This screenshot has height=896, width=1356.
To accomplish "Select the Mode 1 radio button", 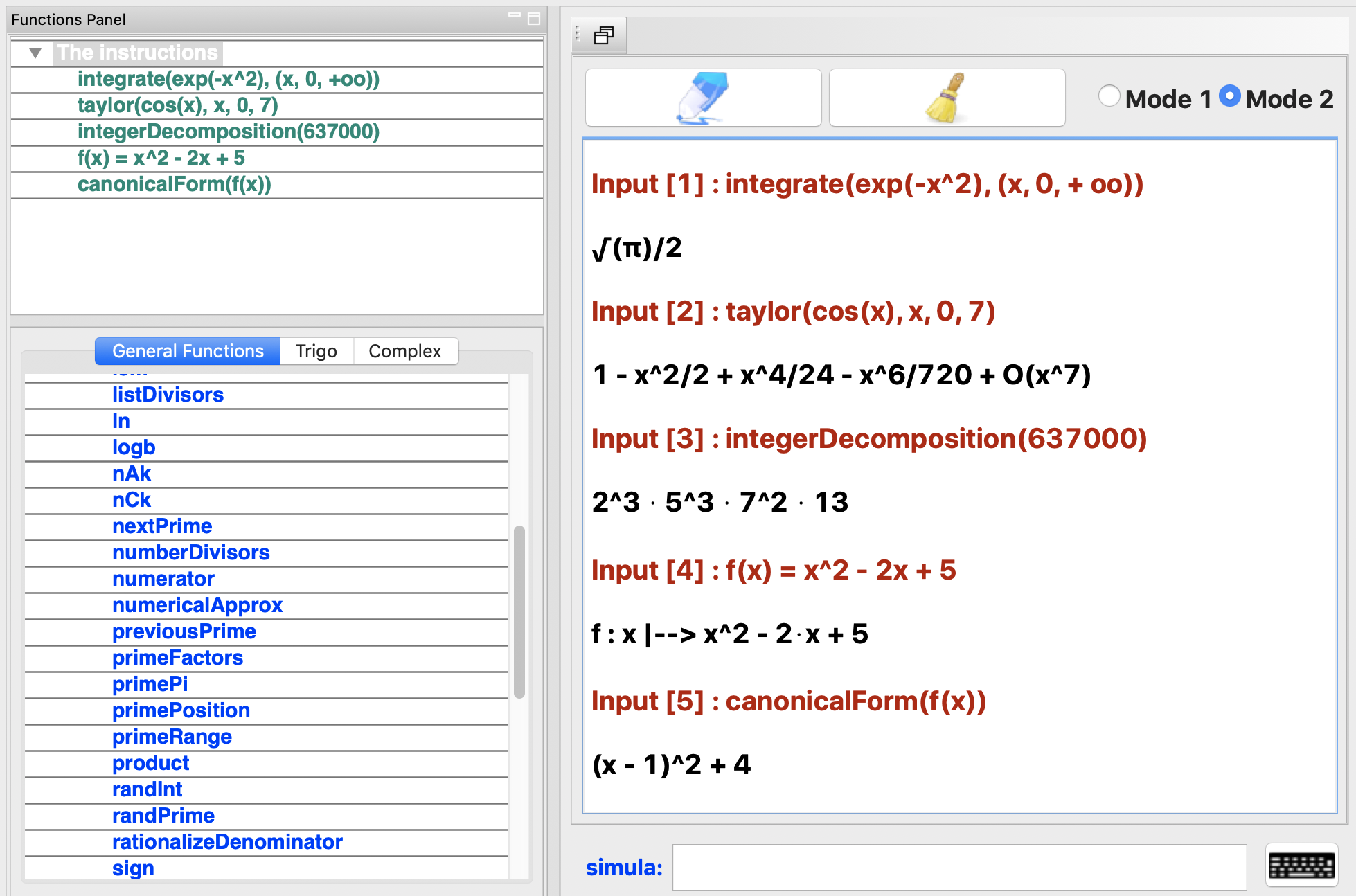I will pyautogui.click(x=1109, y=96).
